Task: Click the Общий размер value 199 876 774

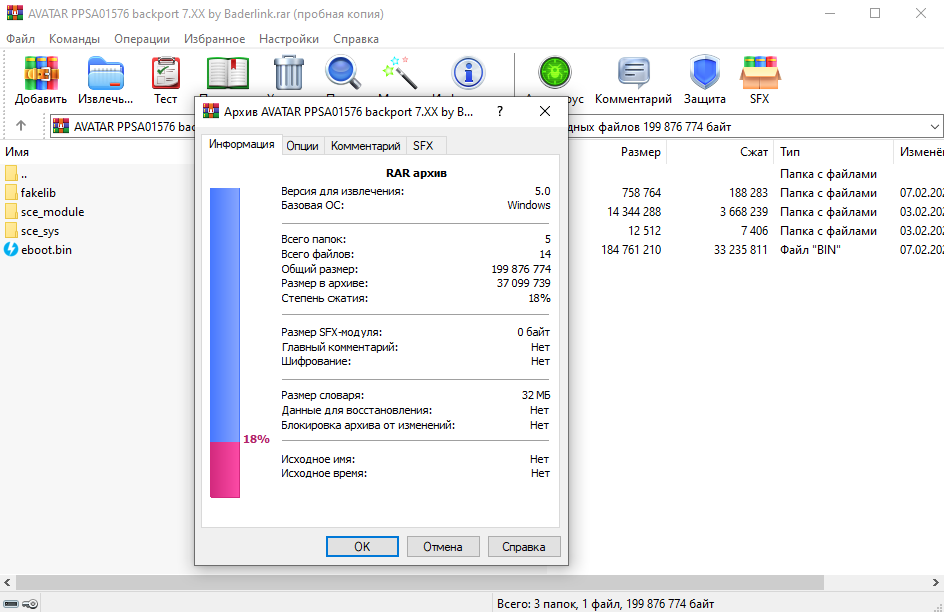Action: (x=521, y=269)
